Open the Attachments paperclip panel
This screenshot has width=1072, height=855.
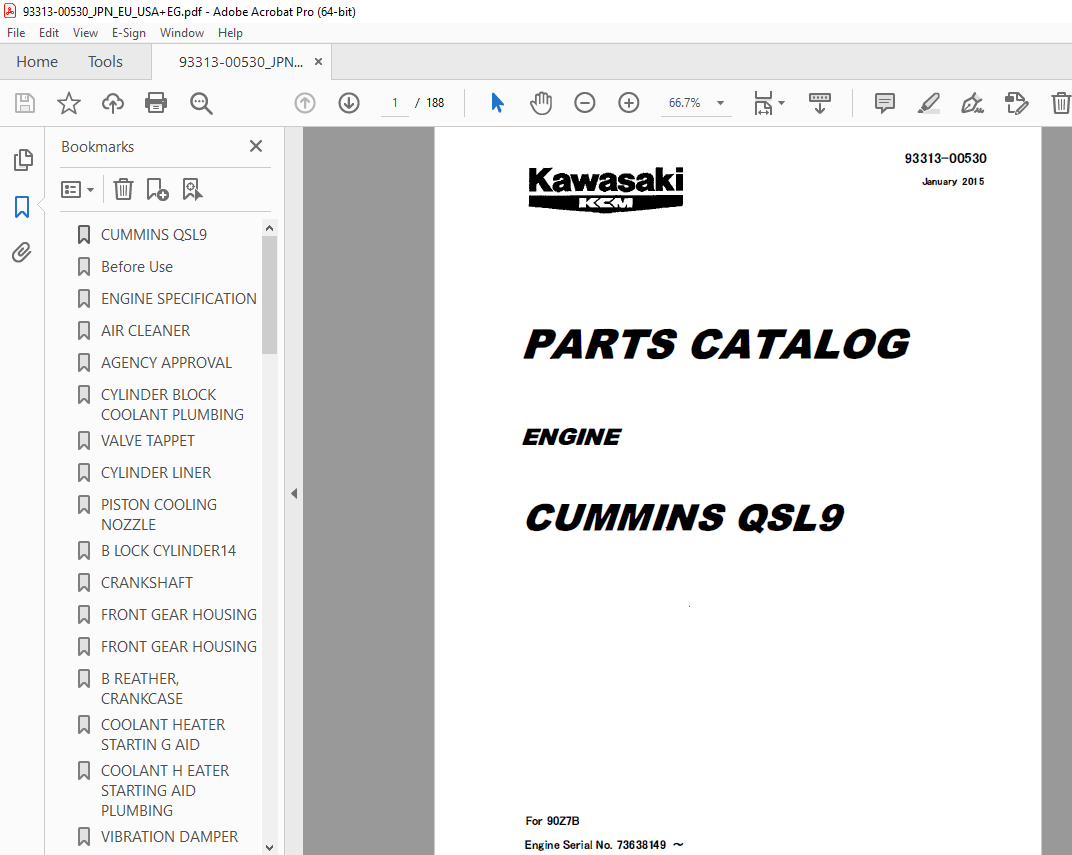coord(22,252)
